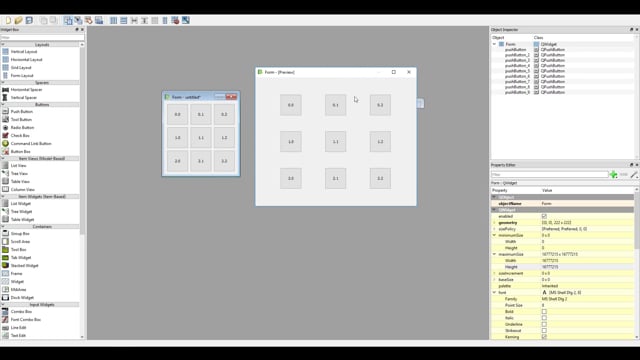Pick Grid Layout in Widget Box
This screenshot has width=640, height=360.
(21, 67)
